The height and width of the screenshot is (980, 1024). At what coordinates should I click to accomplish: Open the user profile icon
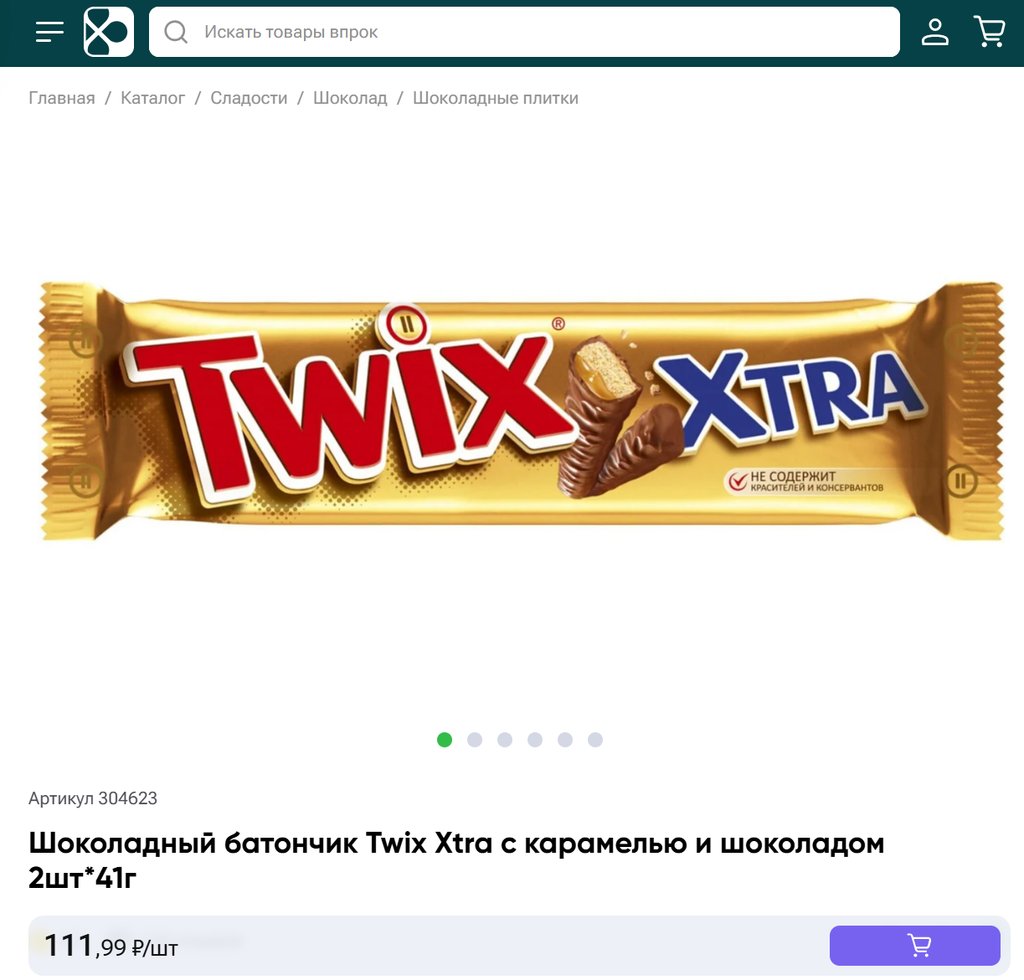935,32
